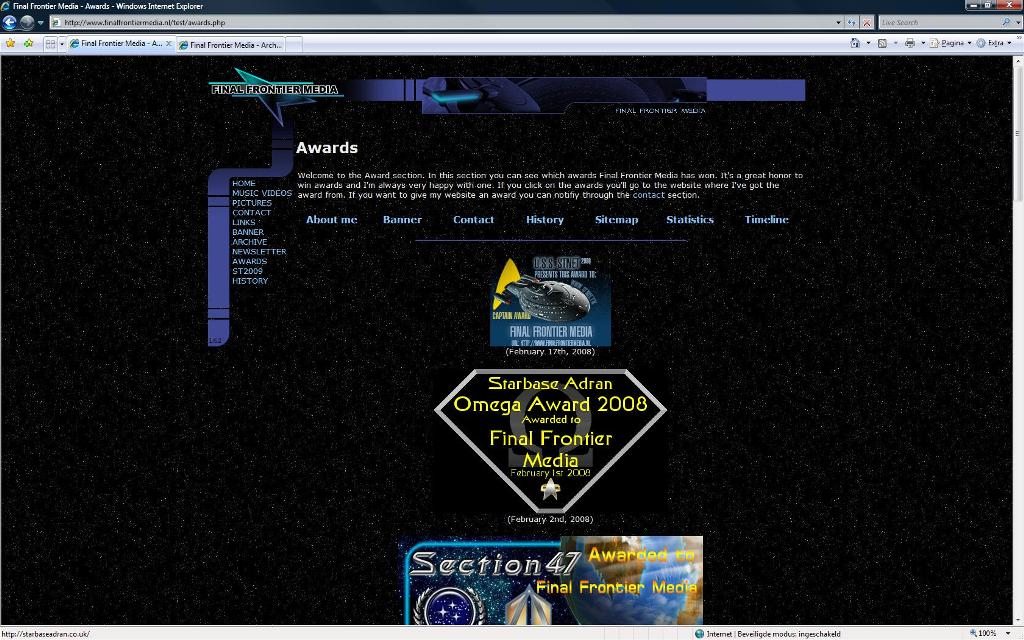Click the Live Search magnifier icon
The width and height of the screenshot is (1024, 640).
(x=1006, y=22)
